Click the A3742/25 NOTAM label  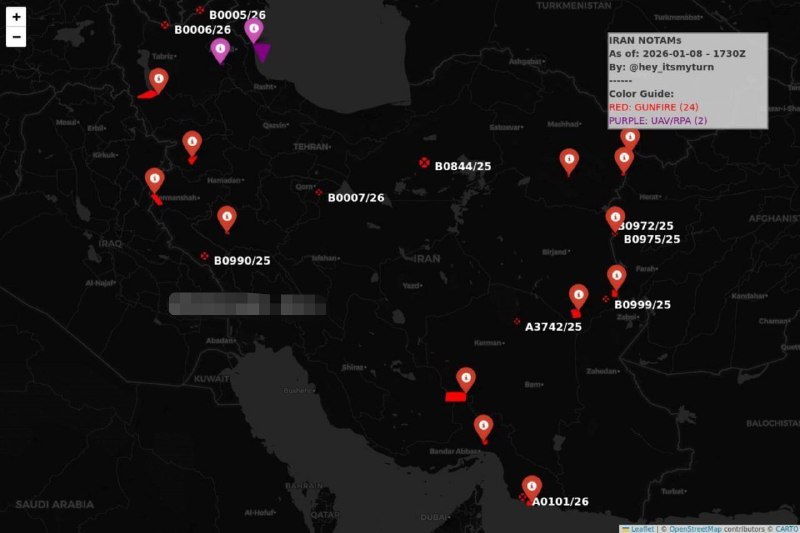click(x=553, y=327)
